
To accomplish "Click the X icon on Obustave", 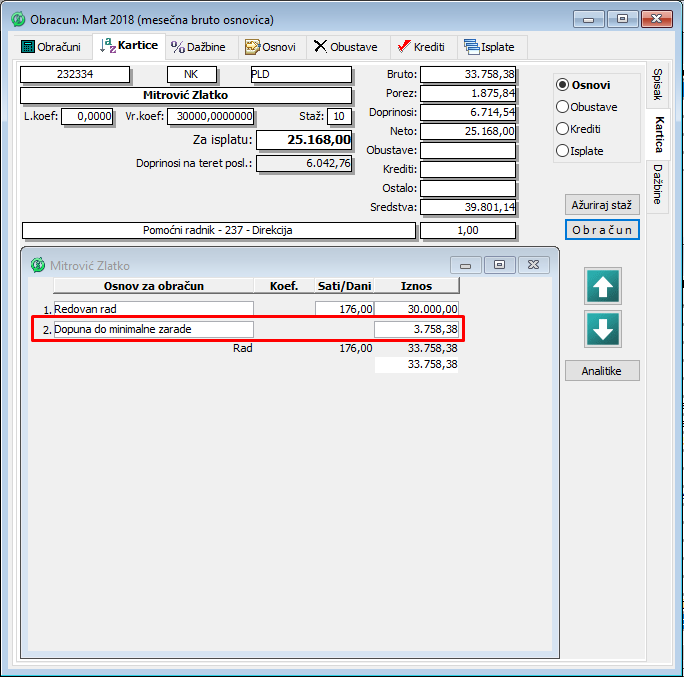I will point(320,46).
